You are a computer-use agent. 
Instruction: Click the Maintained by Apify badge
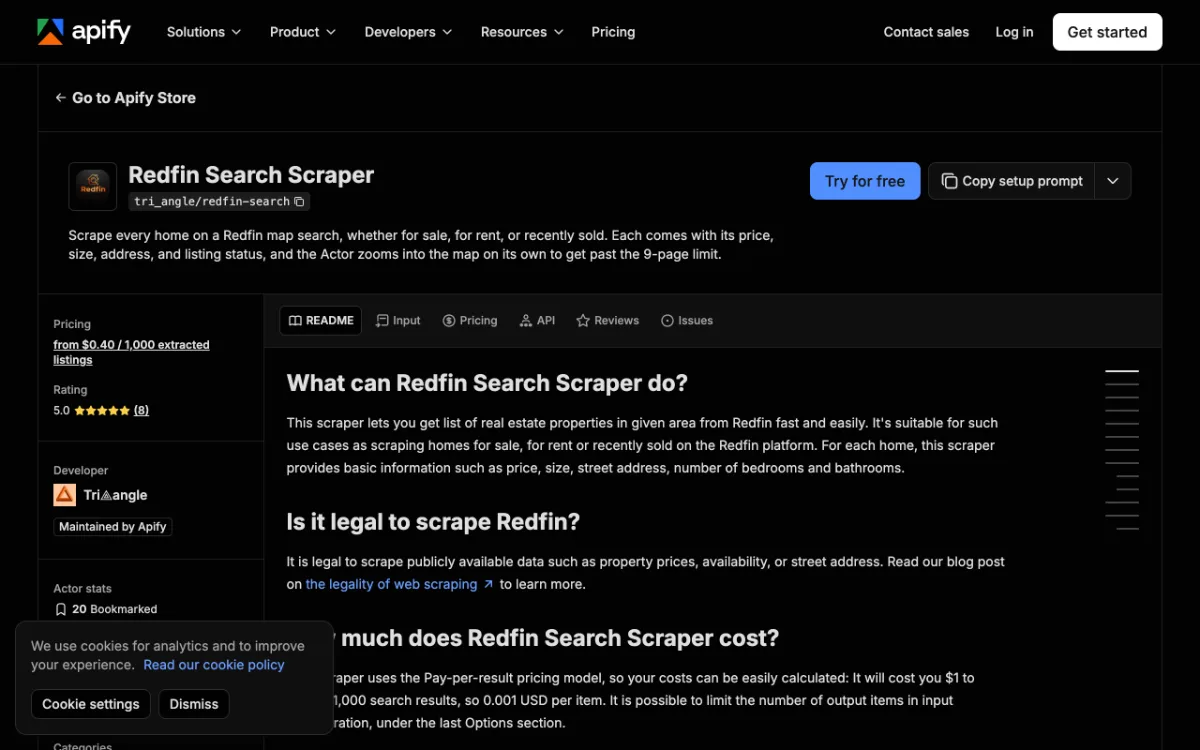click(113, 527)
